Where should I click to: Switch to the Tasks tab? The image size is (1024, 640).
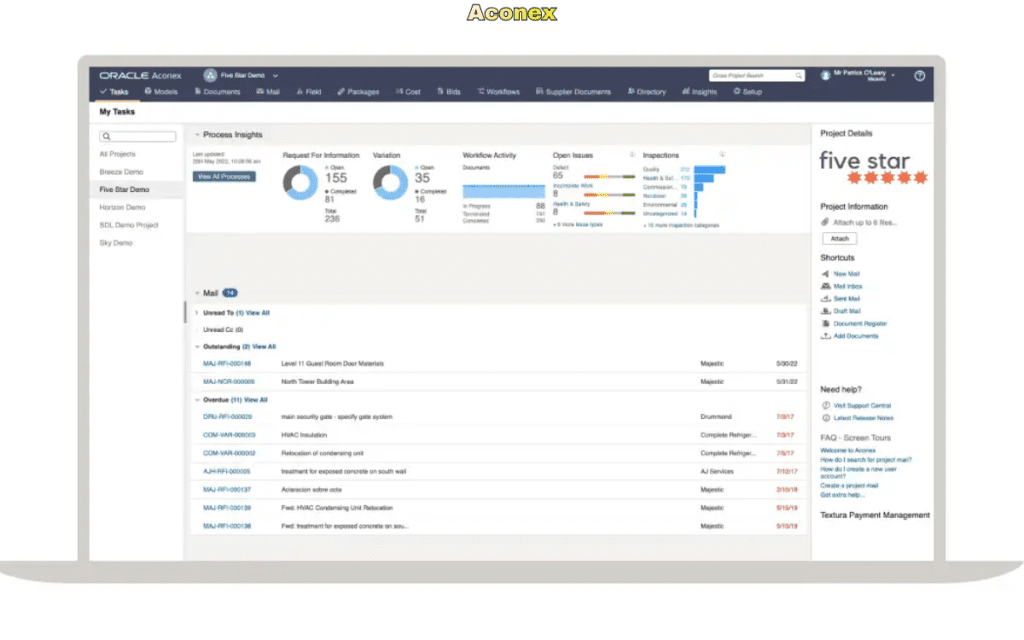pyautogui.click(x=117, y=92)
